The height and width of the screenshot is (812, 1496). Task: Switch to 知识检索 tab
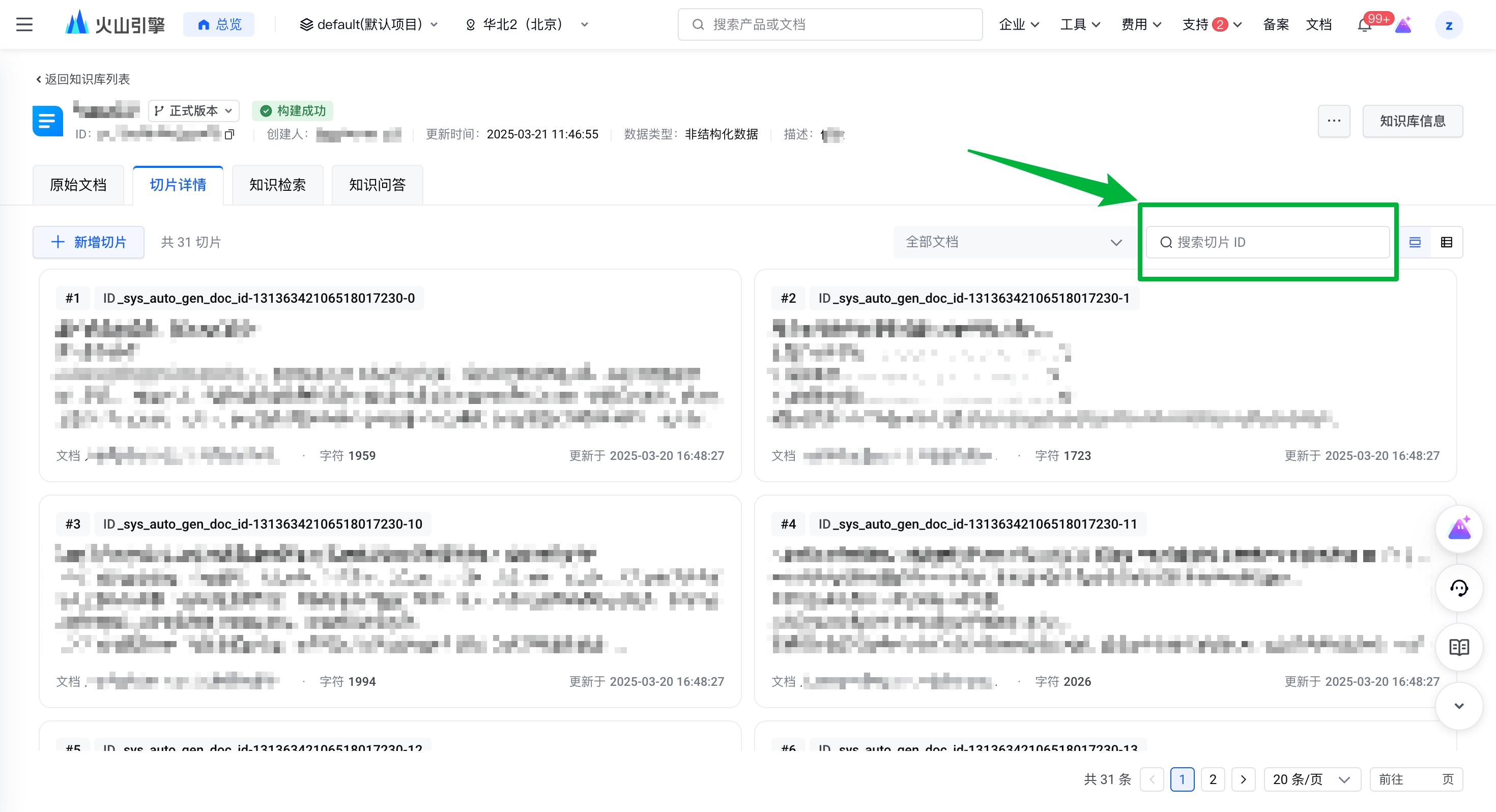(278, 185)
